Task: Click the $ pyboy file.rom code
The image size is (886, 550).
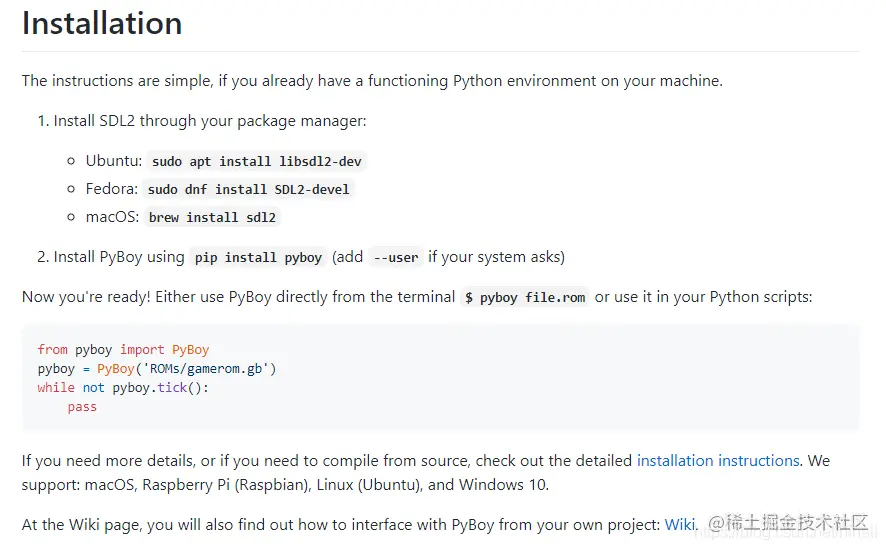Action: click(x=525, y=297)
